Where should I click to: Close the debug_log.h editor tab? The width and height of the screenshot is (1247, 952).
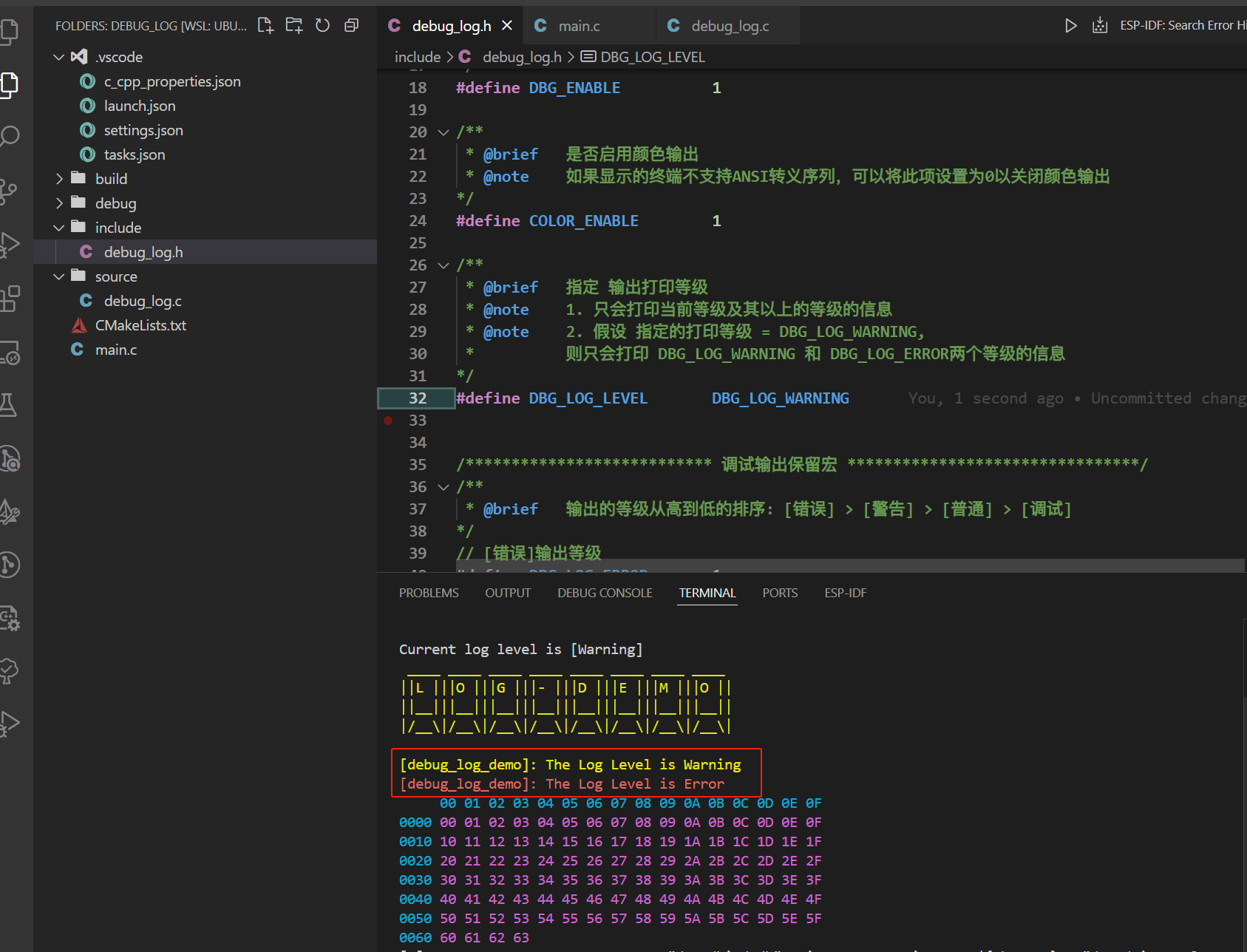click(507, 26)
